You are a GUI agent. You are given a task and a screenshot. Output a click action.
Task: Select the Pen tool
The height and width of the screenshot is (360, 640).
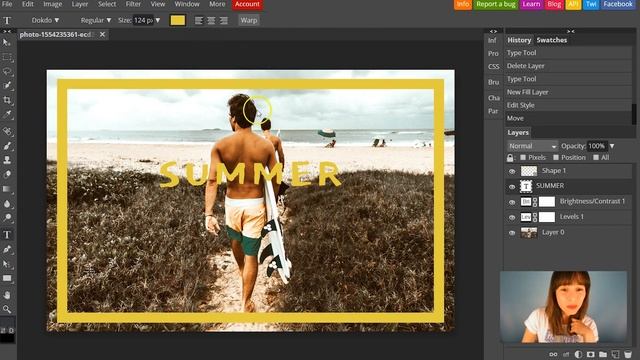tap(7, 249)
